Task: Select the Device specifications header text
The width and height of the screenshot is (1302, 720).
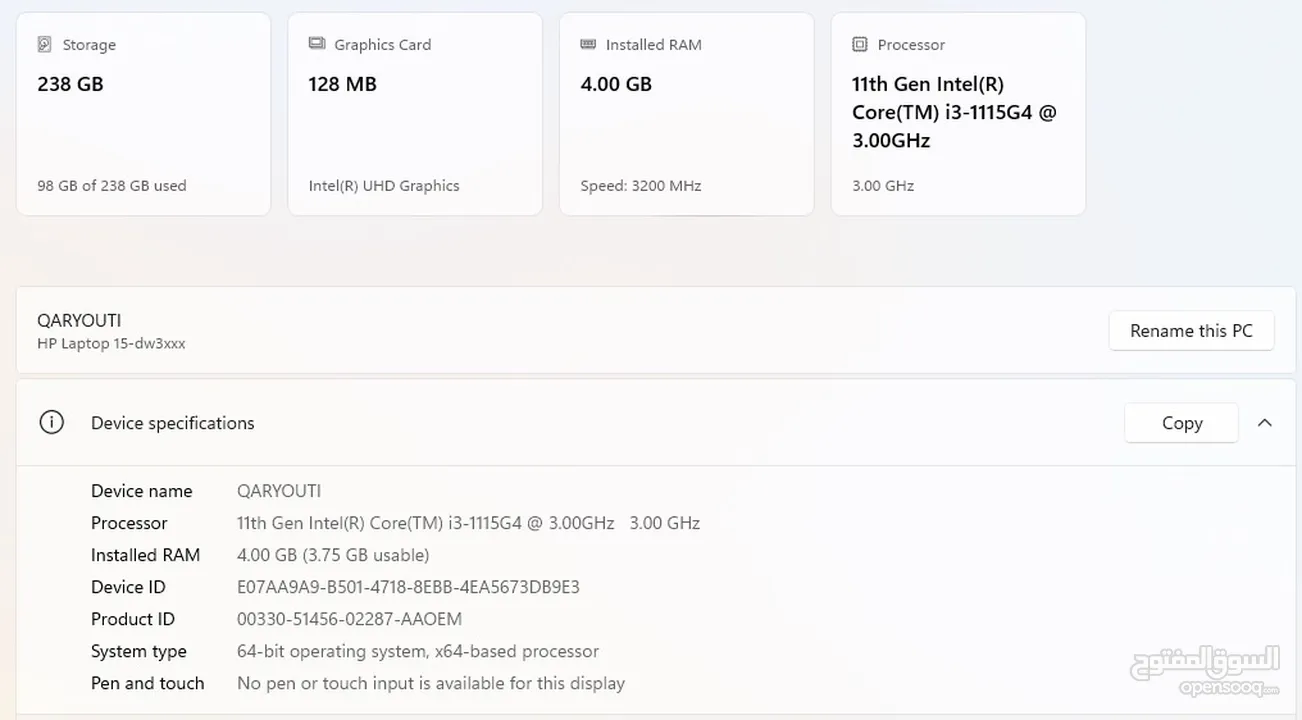Action: [173, 423]
